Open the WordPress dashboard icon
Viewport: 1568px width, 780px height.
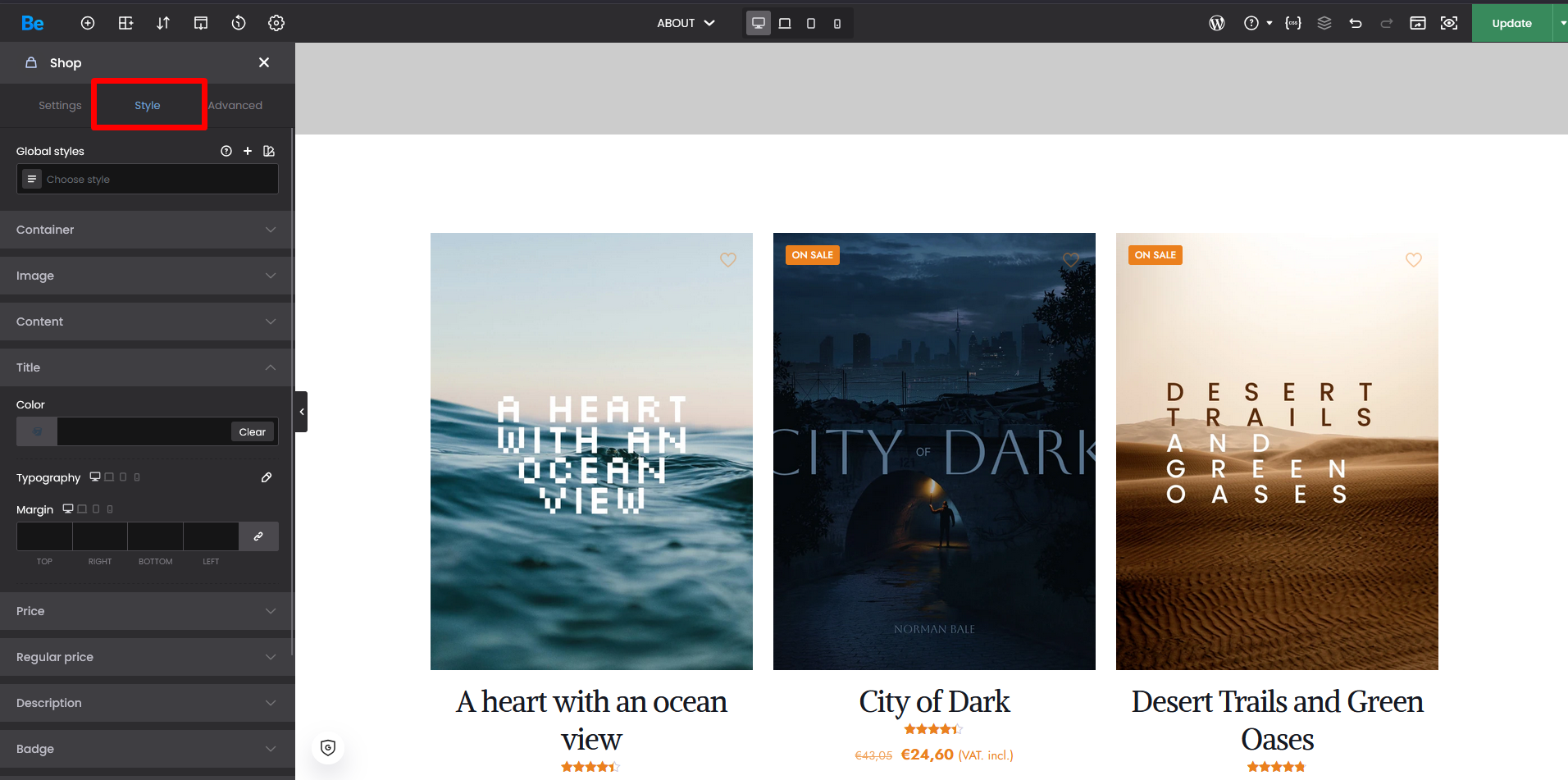pyautogui.click(x=1217, y=23)
